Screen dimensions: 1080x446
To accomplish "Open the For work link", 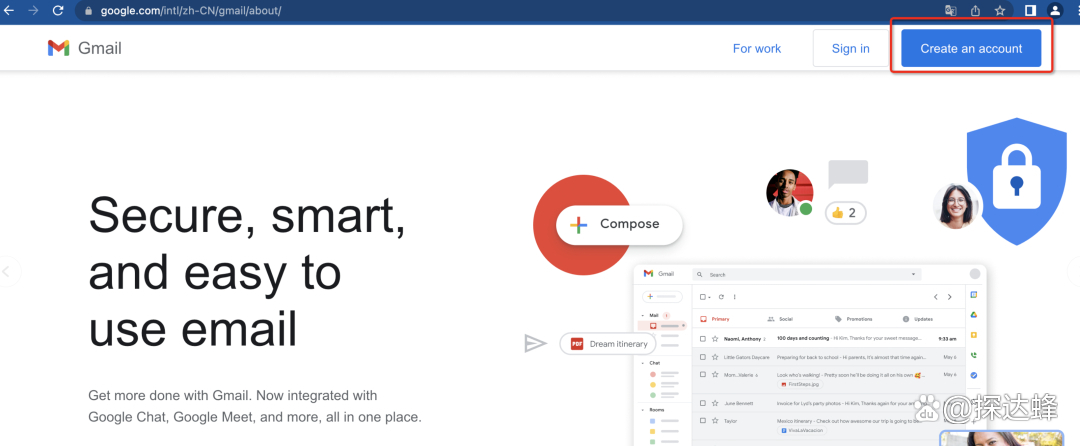I will click(757, 48).
